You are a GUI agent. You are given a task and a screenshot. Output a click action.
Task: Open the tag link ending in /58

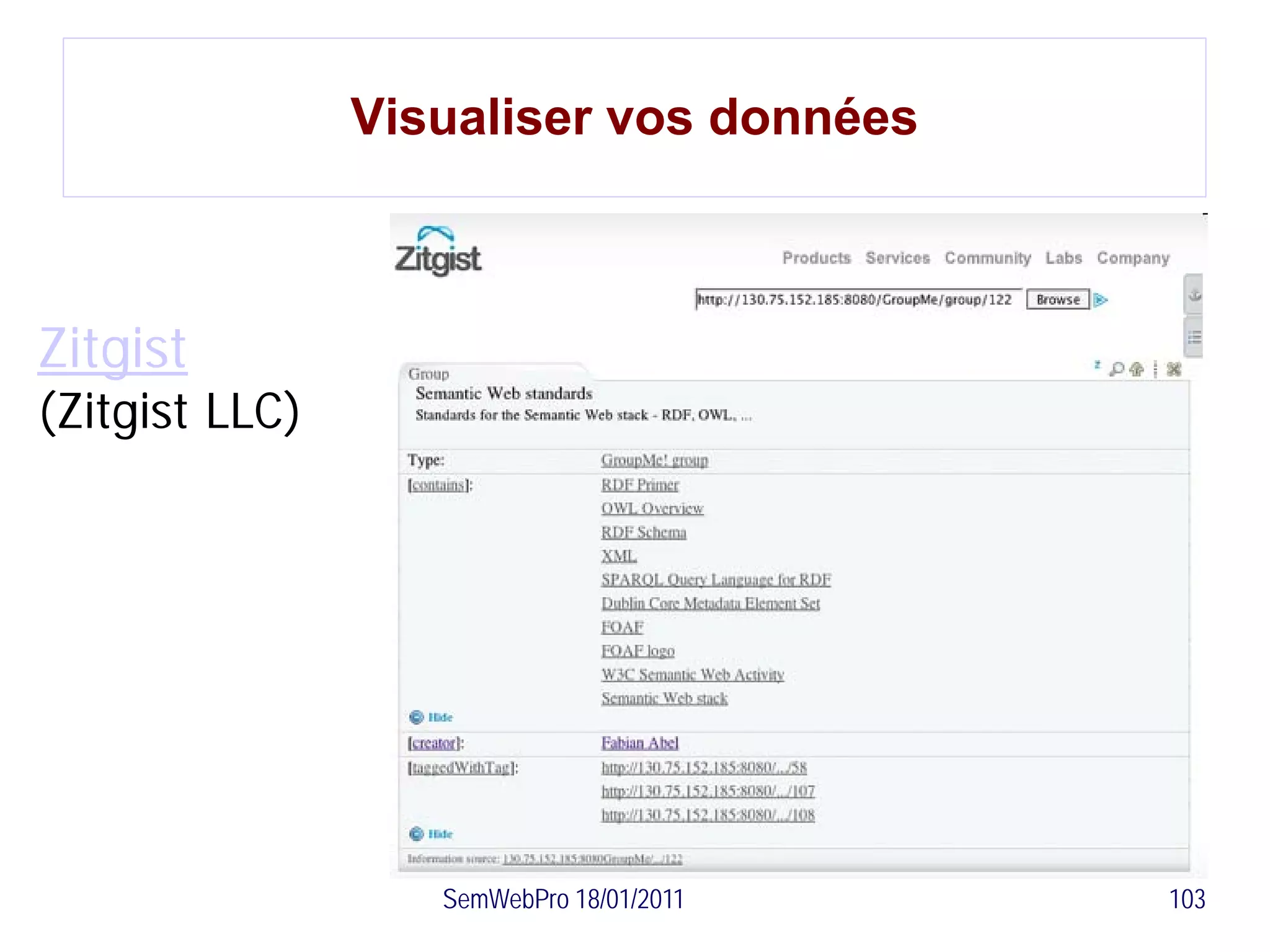[x=704, y=767]
